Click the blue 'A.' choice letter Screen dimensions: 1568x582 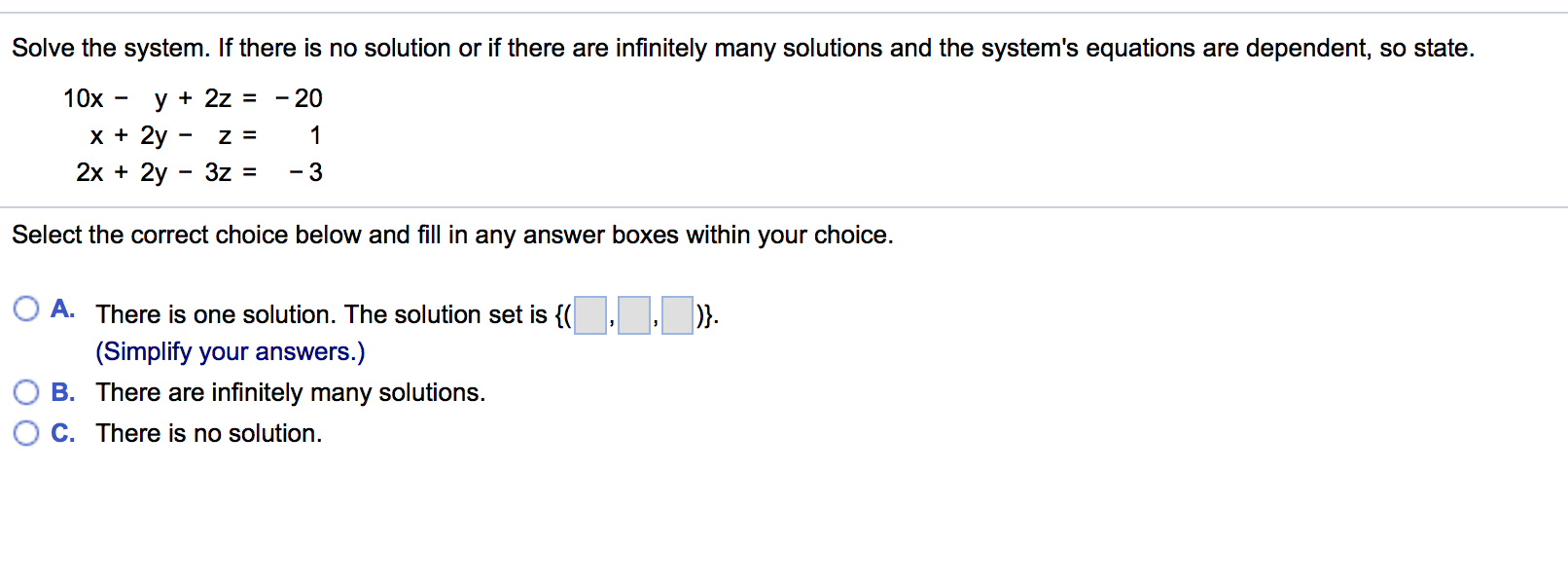point(63,308)
